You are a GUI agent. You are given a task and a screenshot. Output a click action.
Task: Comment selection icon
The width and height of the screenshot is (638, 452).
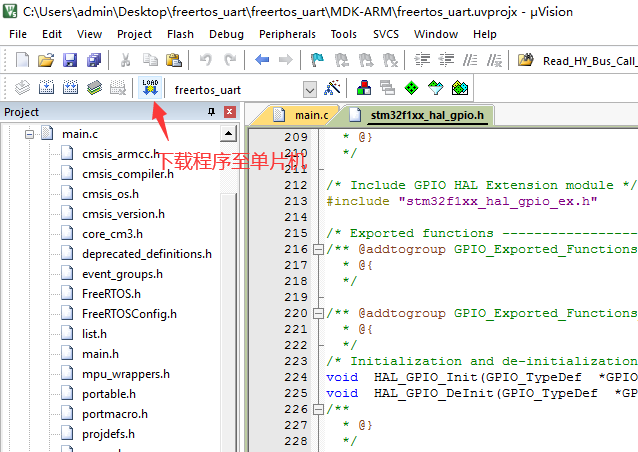click(x=470, y=60)
